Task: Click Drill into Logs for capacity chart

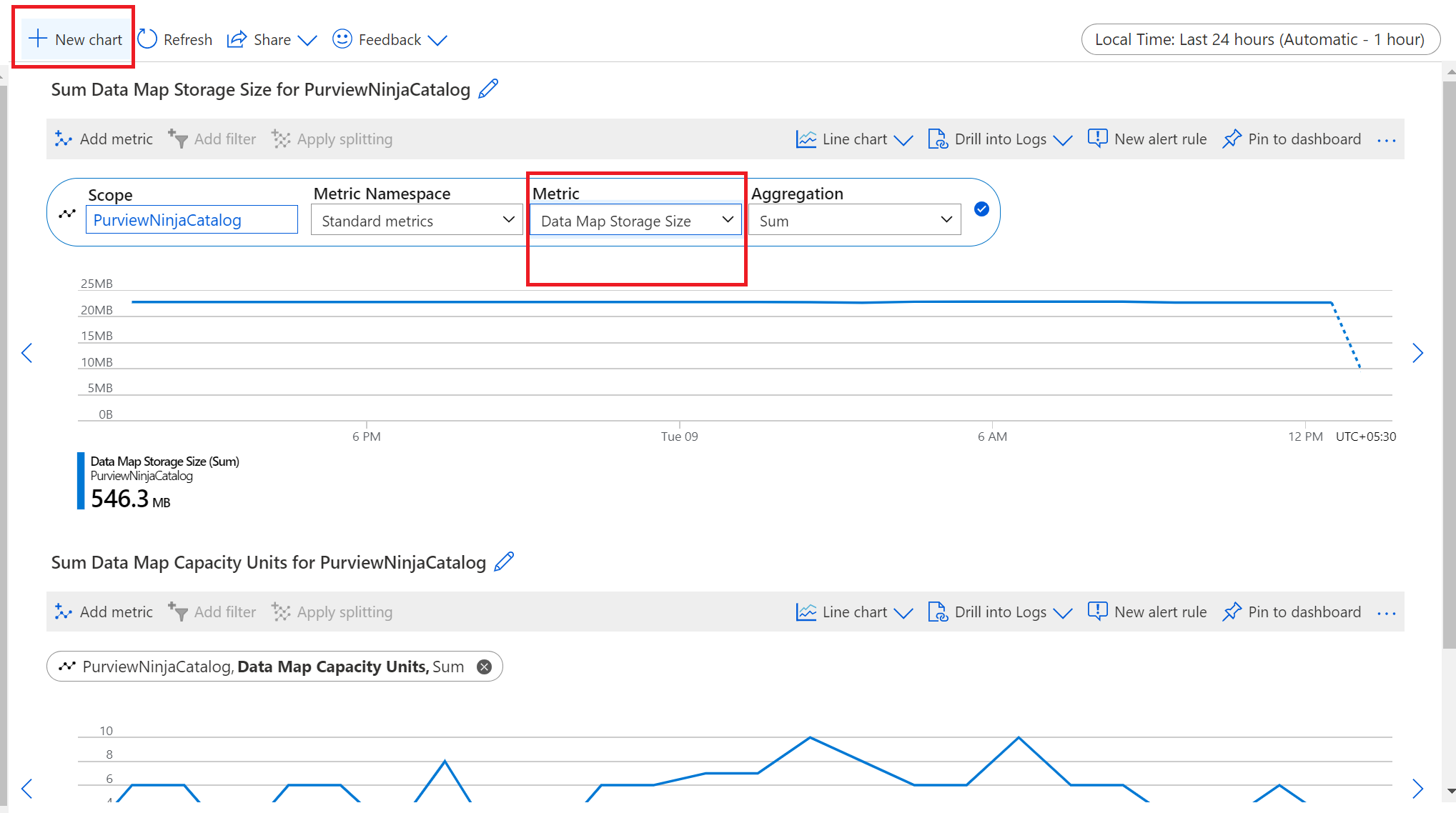Action: (x=1000, y=611)
